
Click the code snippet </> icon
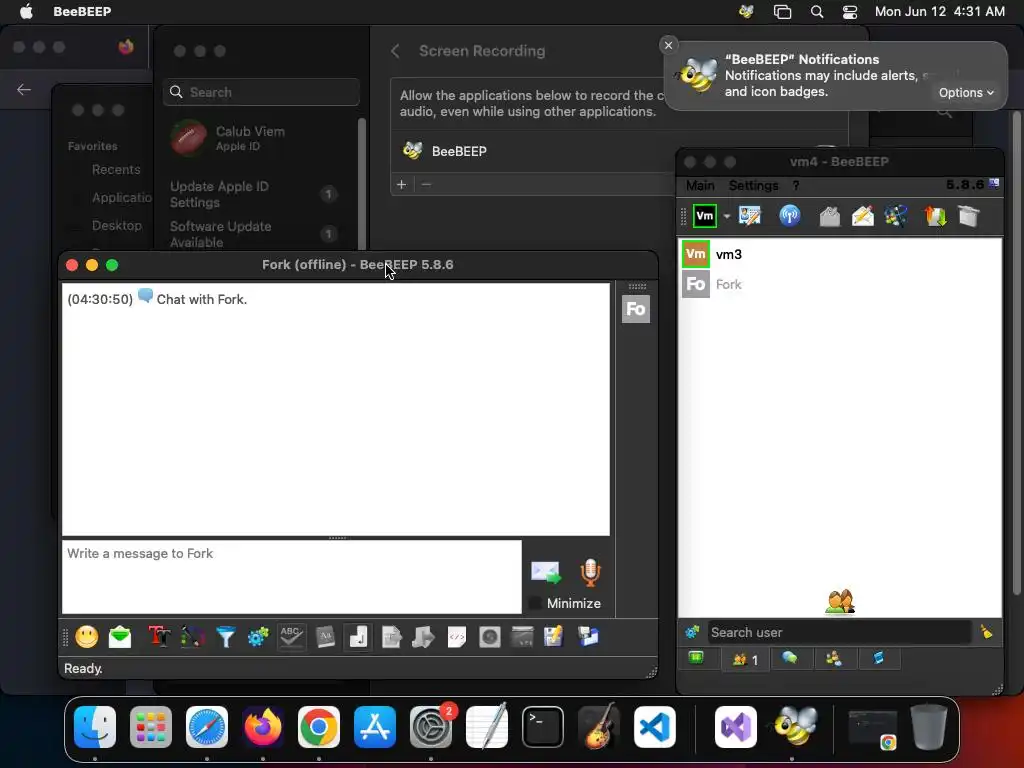point(456,636)
